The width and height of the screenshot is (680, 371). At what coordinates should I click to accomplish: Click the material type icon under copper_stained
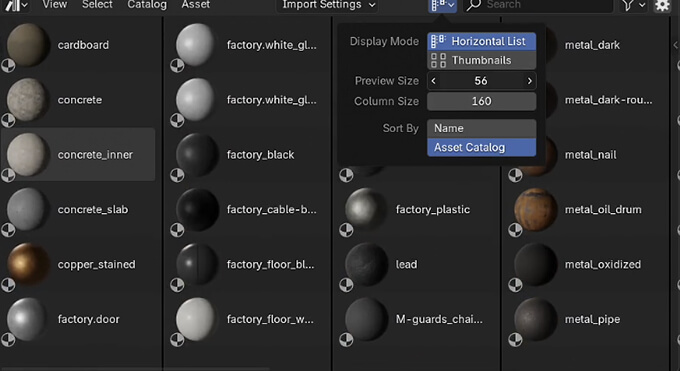coord(8,285)
